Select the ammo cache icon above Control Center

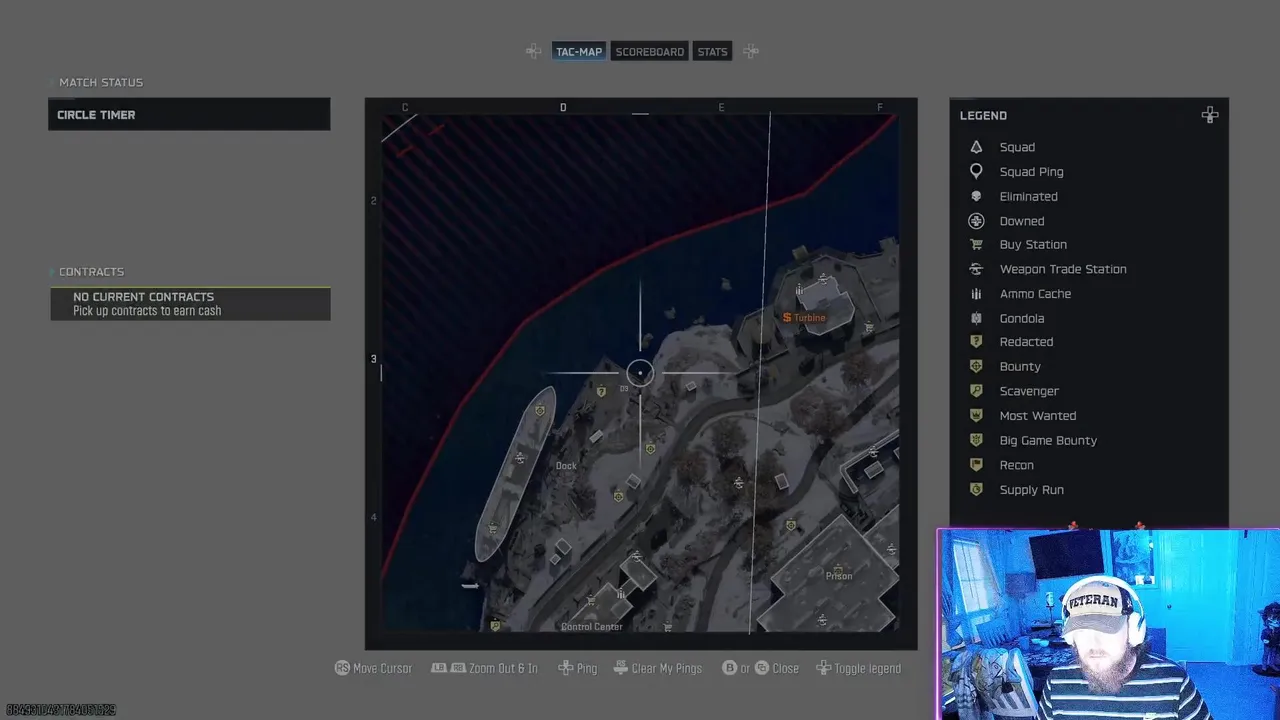tap(621, 594)
